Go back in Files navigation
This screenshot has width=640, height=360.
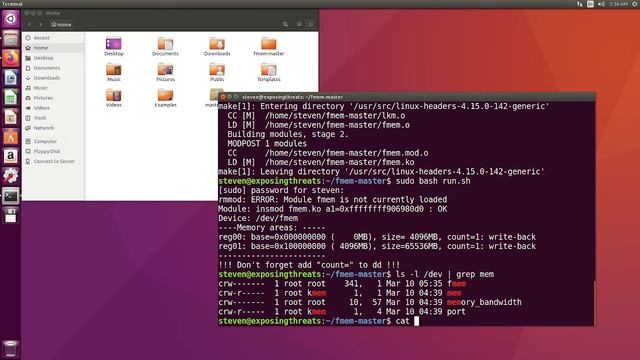[x=30, y=24]
